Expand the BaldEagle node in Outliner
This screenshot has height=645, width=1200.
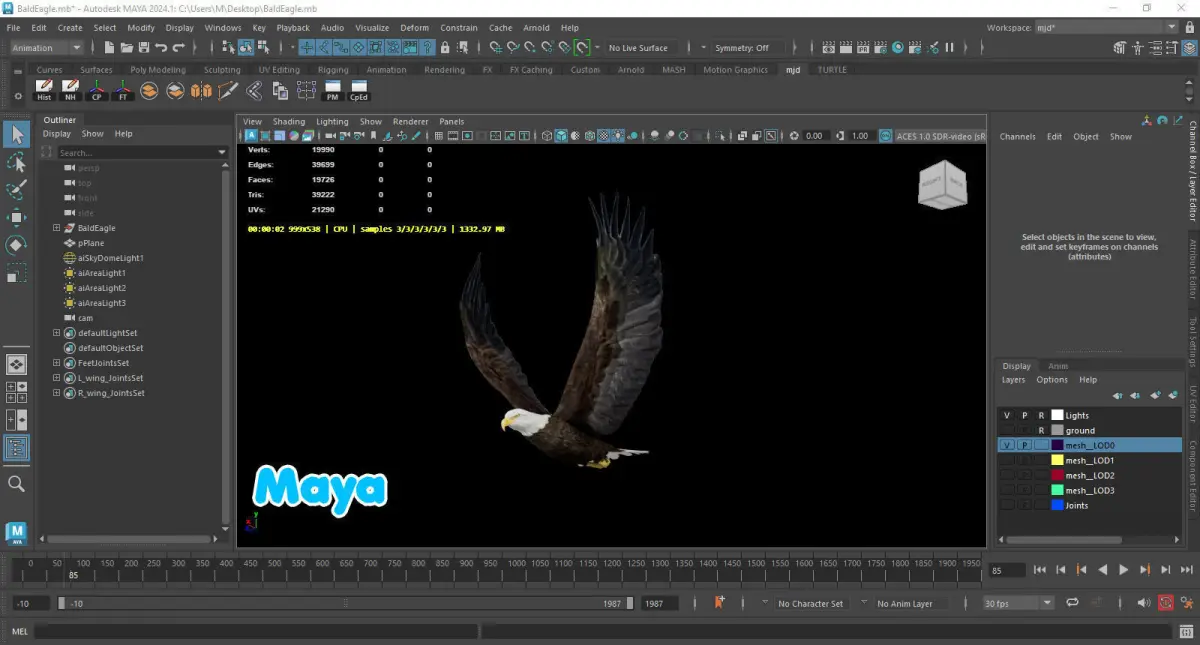click(57, 228)
